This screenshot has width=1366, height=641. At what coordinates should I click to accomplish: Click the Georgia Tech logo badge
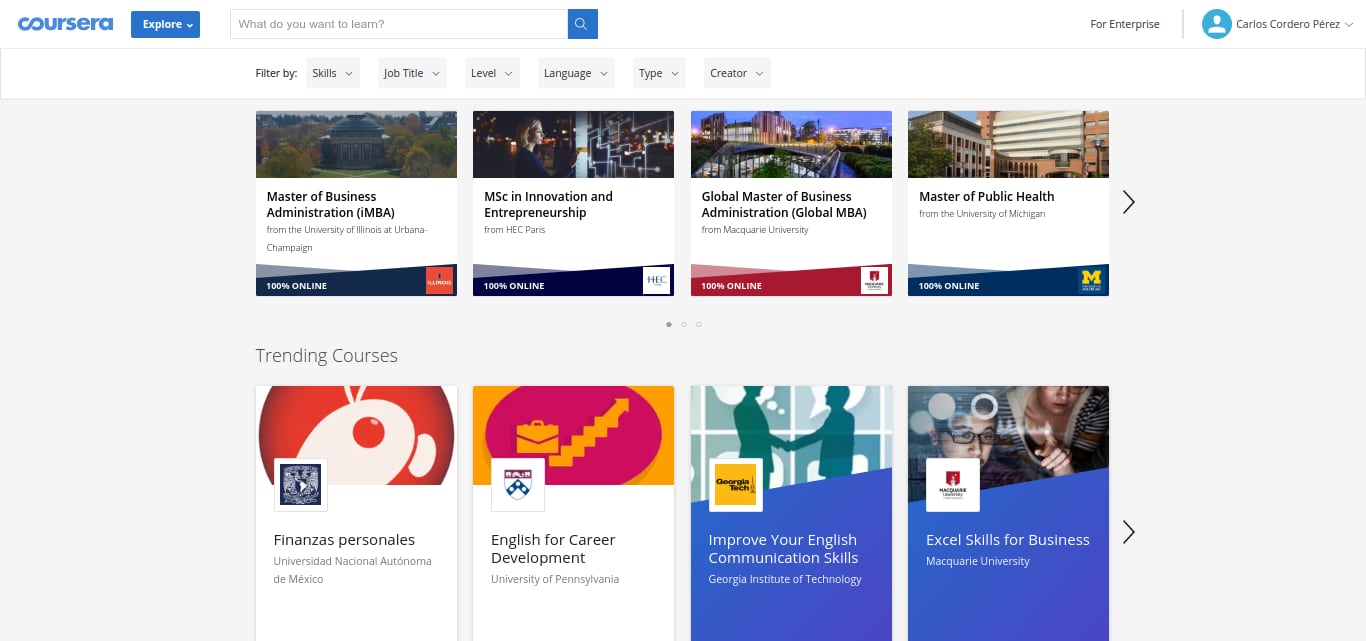[x=736, y=485]
